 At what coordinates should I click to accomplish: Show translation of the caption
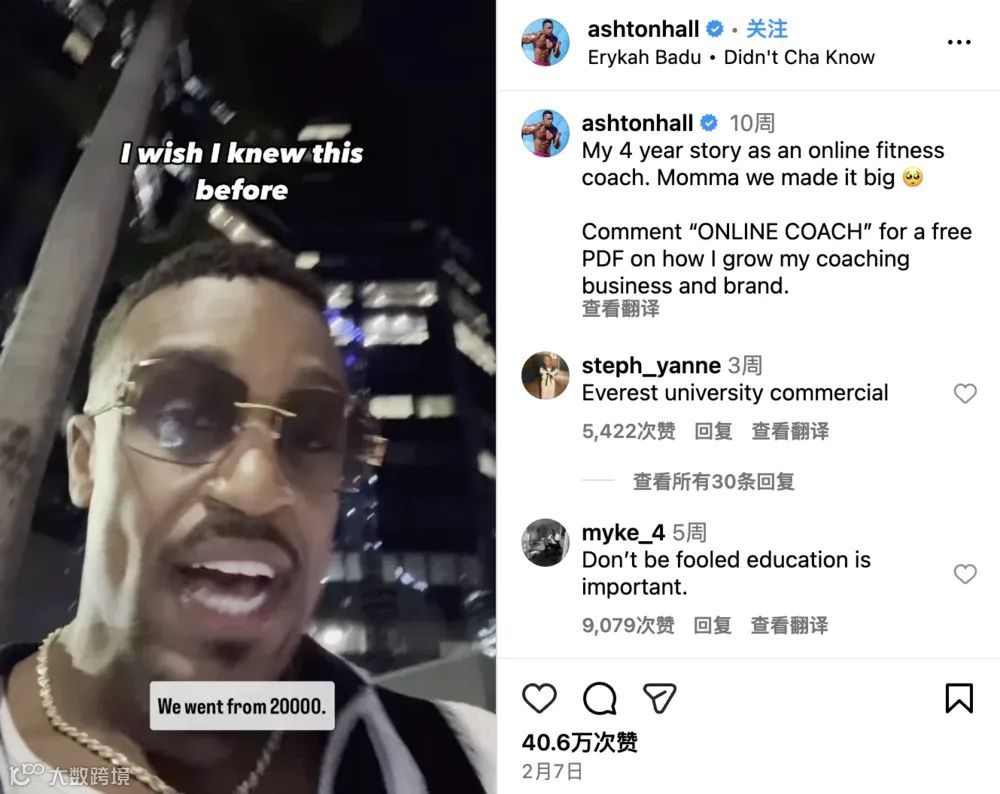click(621, 309)
